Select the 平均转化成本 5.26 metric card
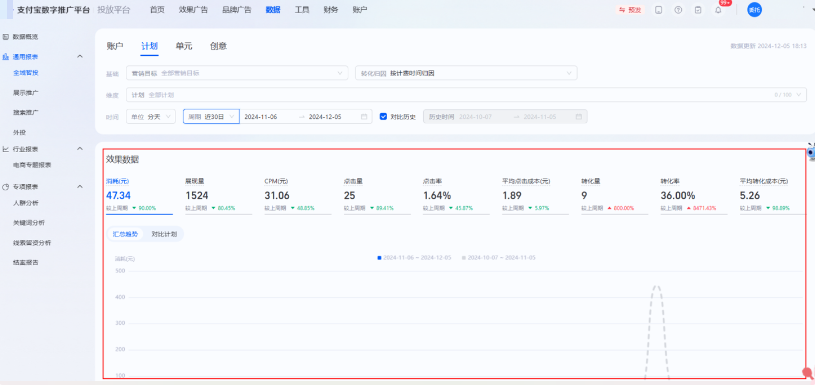This screenshot has height=385, width=815. click(772, 195)
